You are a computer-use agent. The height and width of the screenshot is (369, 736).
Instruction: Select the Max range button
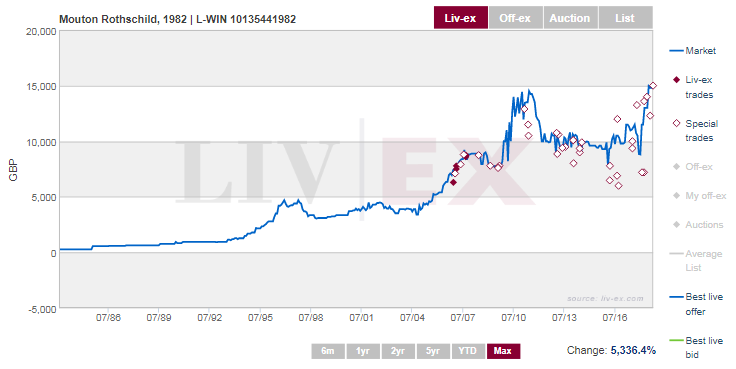[503, 351]
